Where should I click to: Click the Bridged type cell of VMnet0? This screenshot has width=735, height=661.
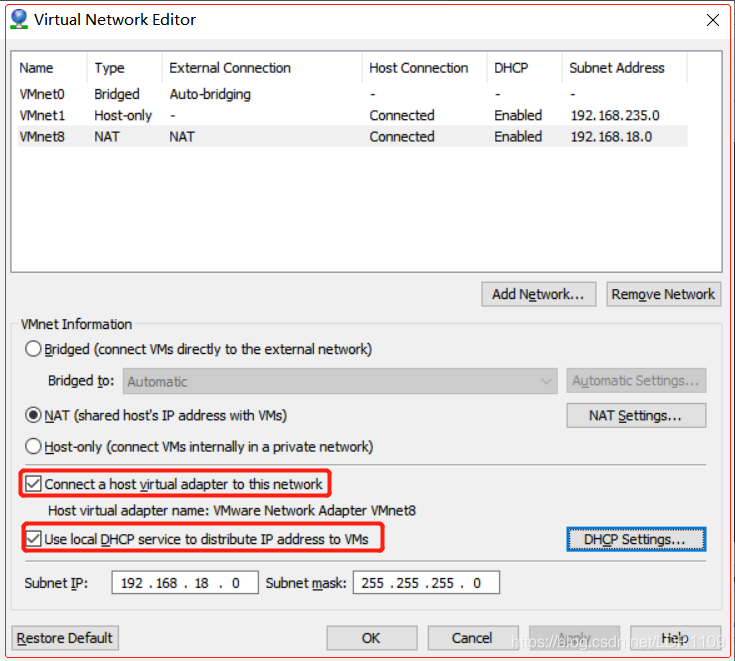(117, 94)
